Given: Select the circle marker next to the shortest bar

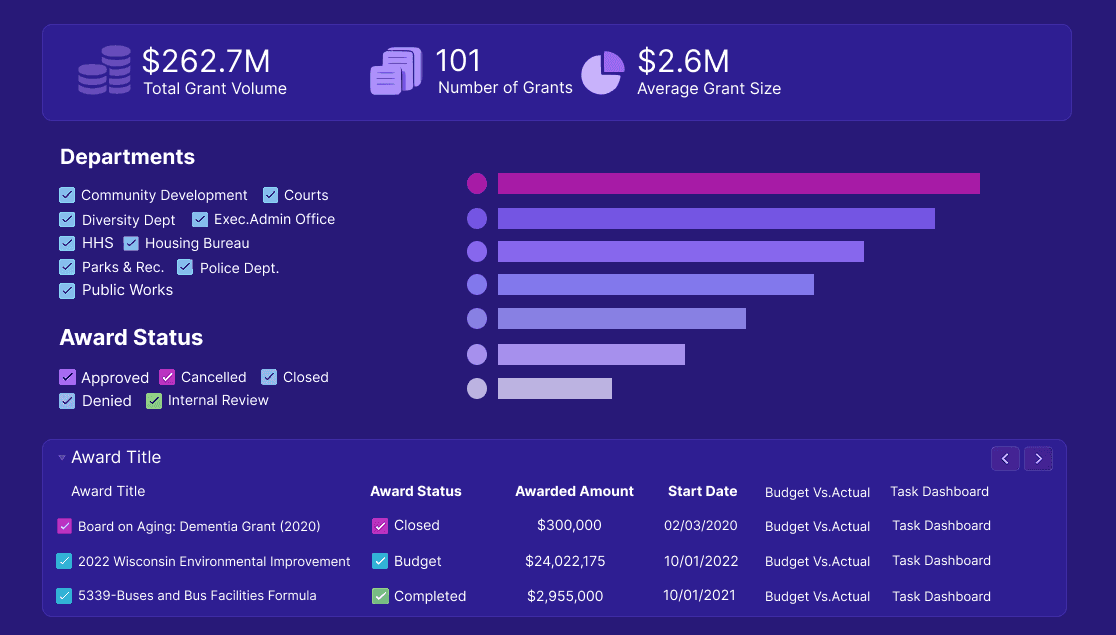Looking at the screenshot, I should pyautogui.click(x=477, y=388).
